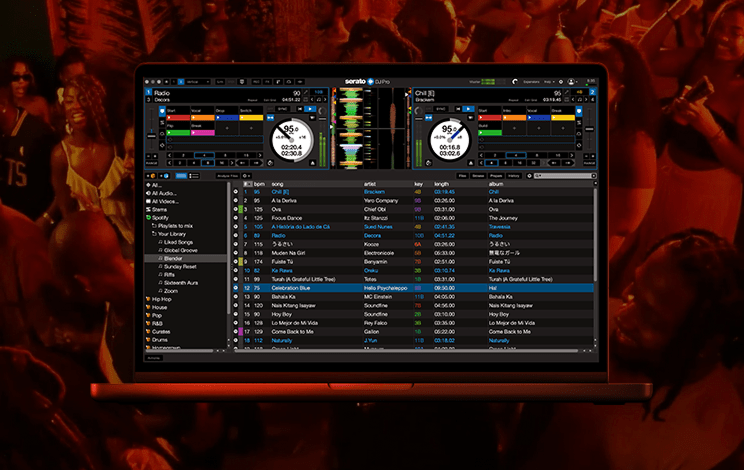Open the Liked Songs playlist
The width and height of the screenshot is (744, 470).
tap(178, 242)
